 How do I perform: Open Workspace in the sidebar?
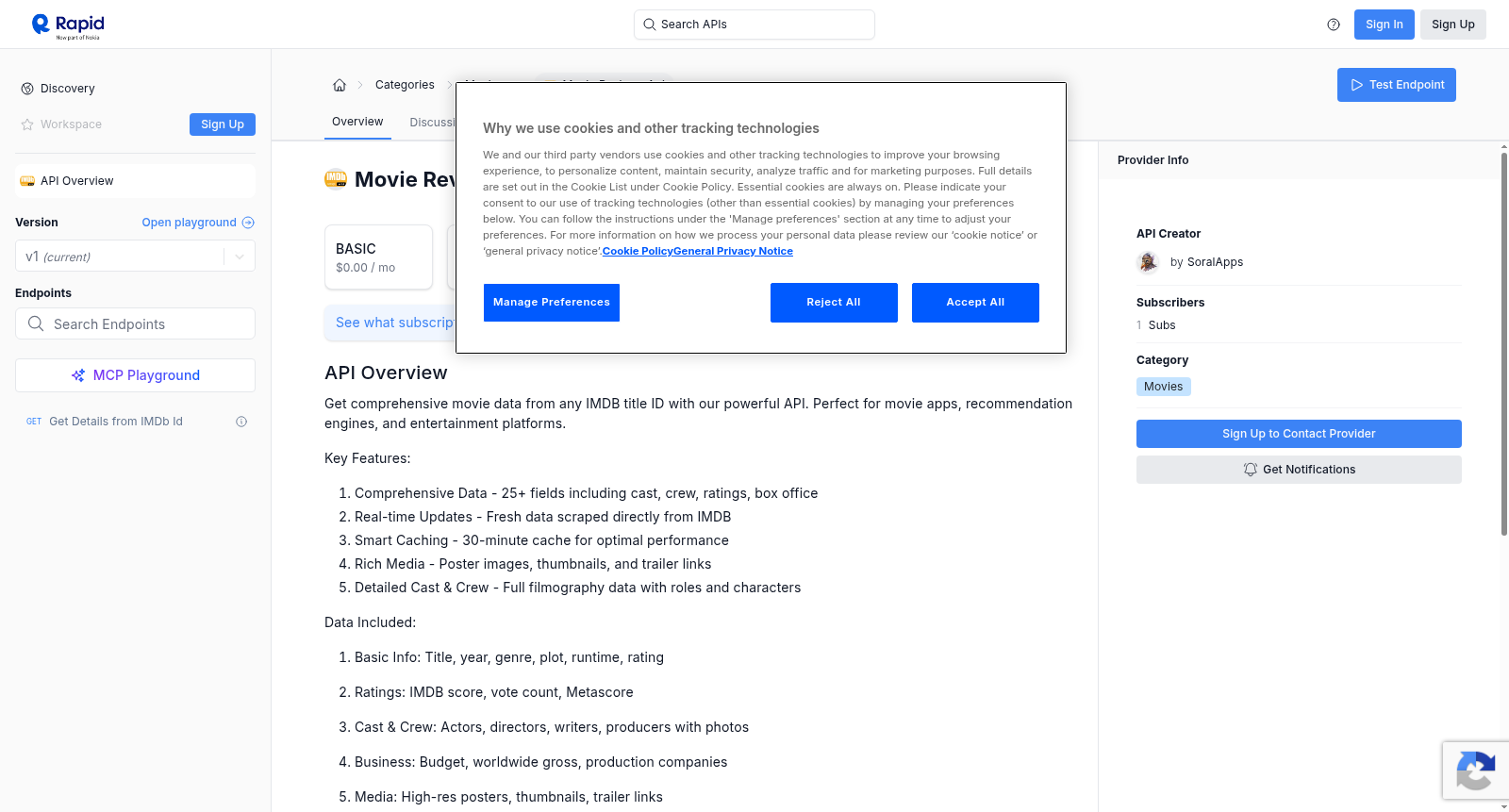[71, 124]
